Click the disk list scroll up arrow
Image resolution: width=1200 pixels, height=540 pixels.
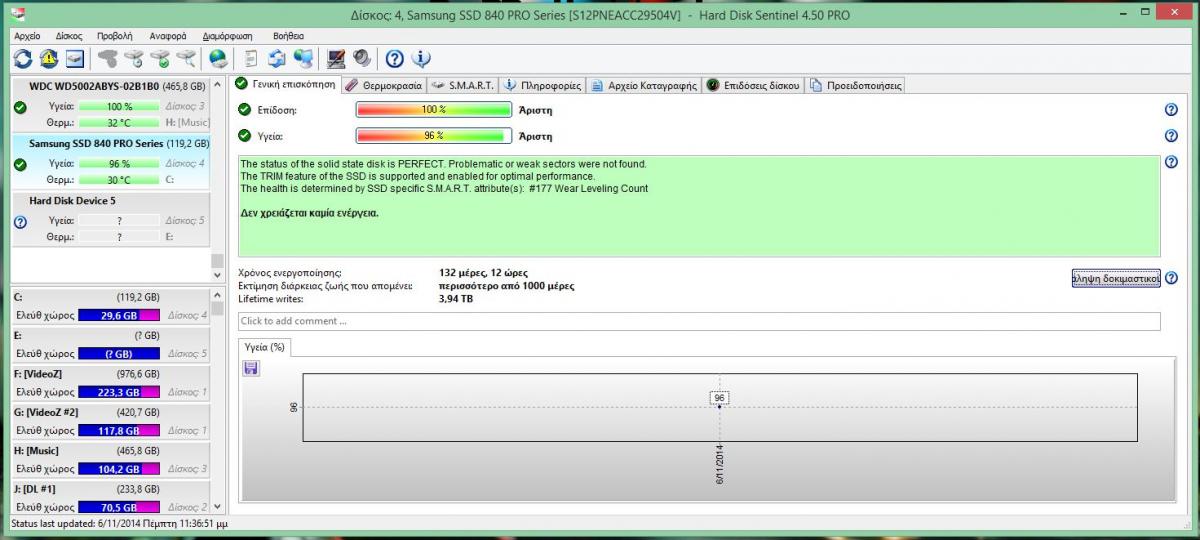217,85
